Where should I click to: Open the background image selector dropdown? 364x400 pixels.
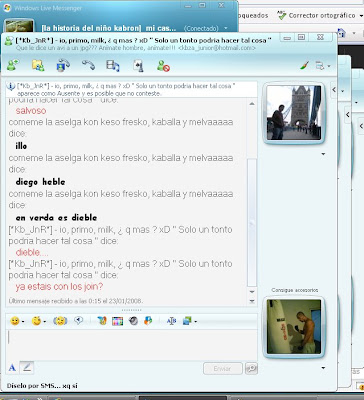coord(189,321)
